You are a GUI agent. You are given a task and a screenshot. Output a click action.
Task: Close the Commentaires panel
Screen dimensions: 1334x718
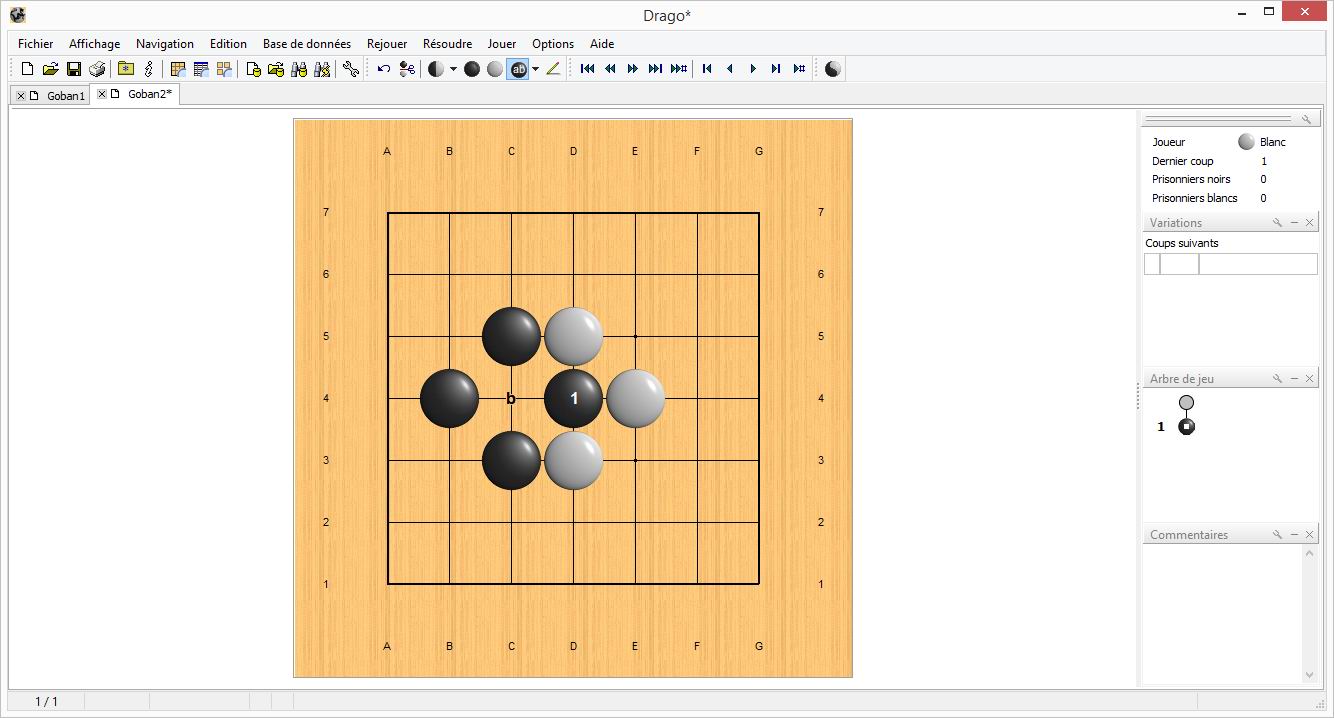1310,535
